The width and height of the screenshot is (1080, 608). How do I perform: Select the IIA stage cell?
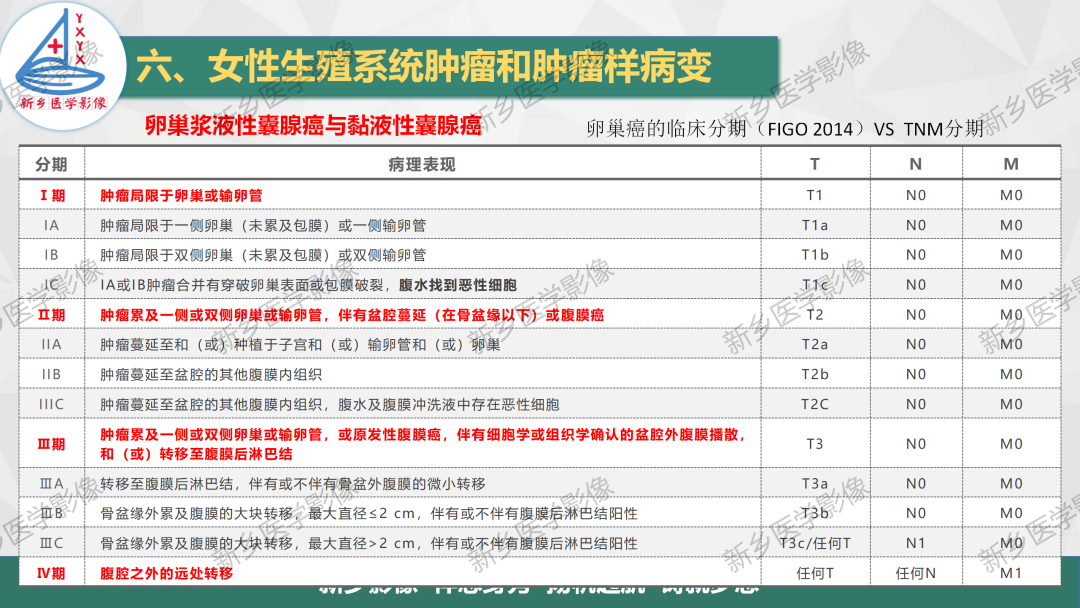51,344
